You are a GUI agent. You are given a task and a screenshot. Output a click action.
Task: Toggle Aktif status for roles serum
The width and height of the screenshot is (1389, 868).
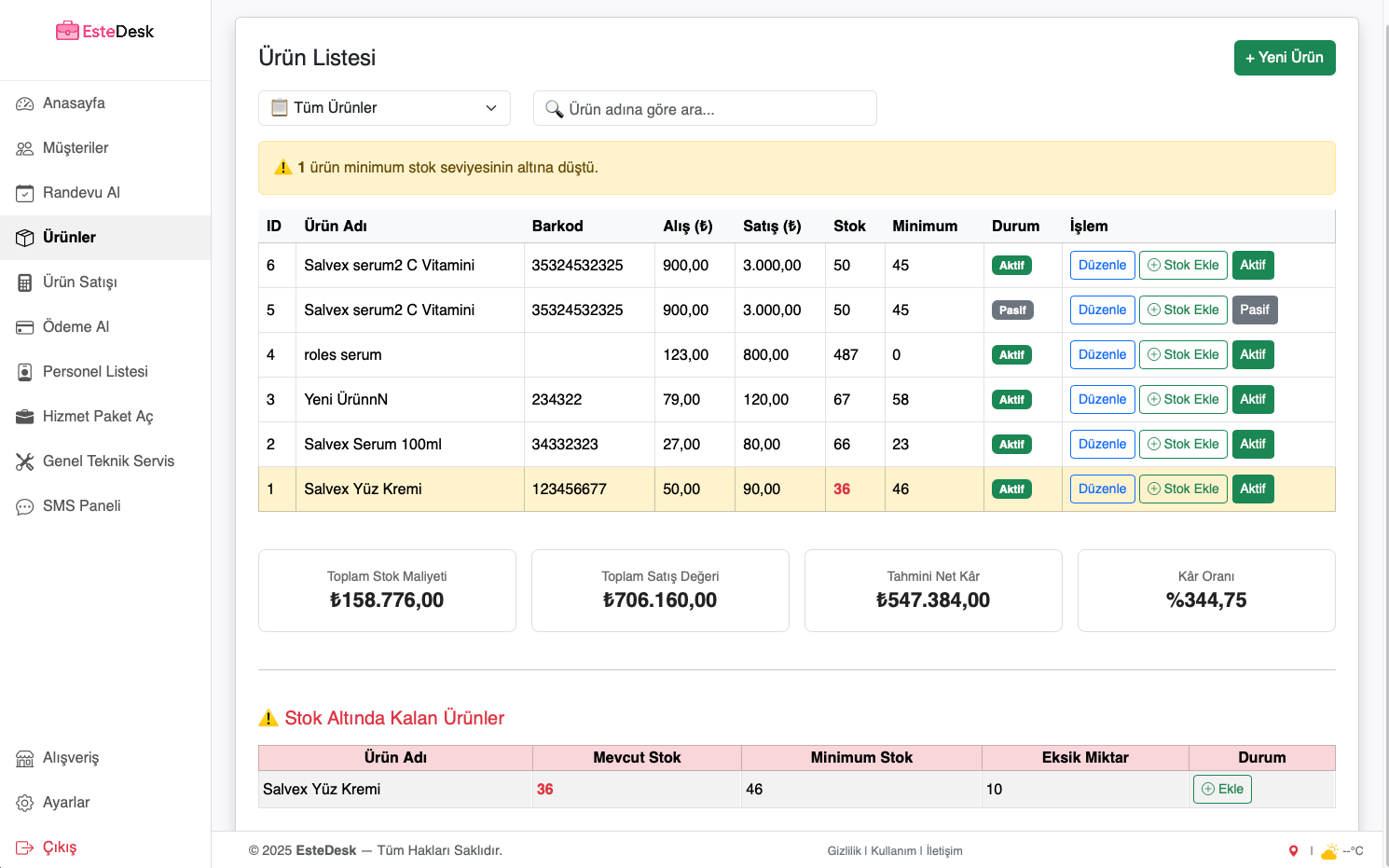pos(1252,354)
